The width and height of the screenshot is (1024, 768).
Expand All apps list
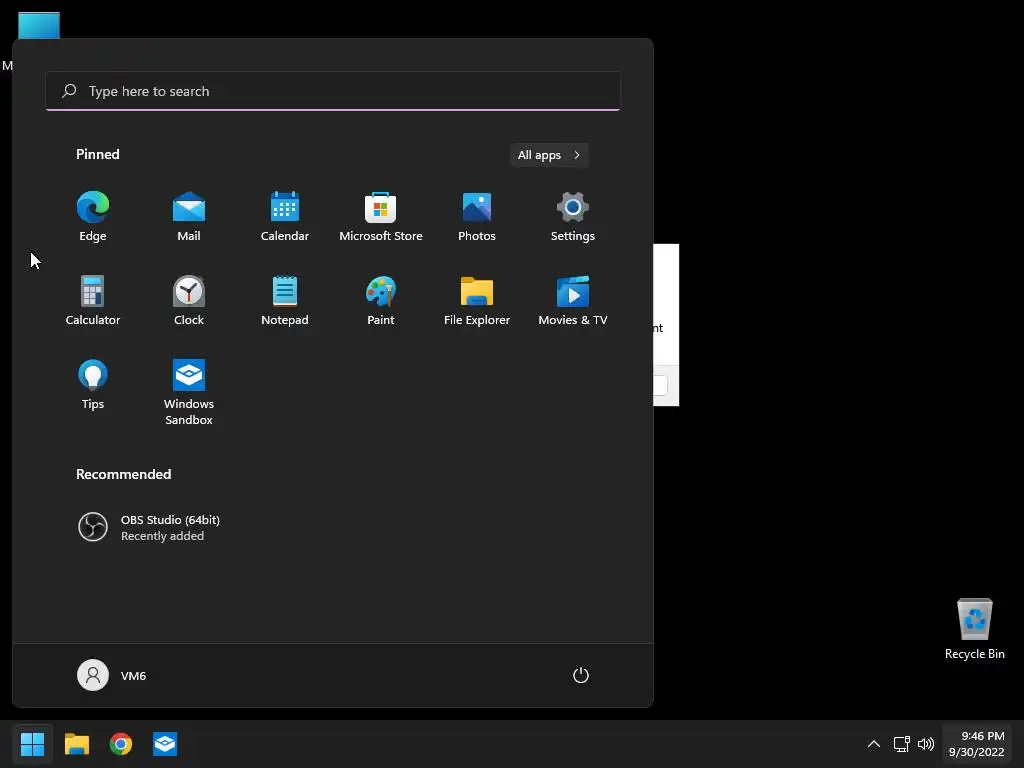coord(549,155)
